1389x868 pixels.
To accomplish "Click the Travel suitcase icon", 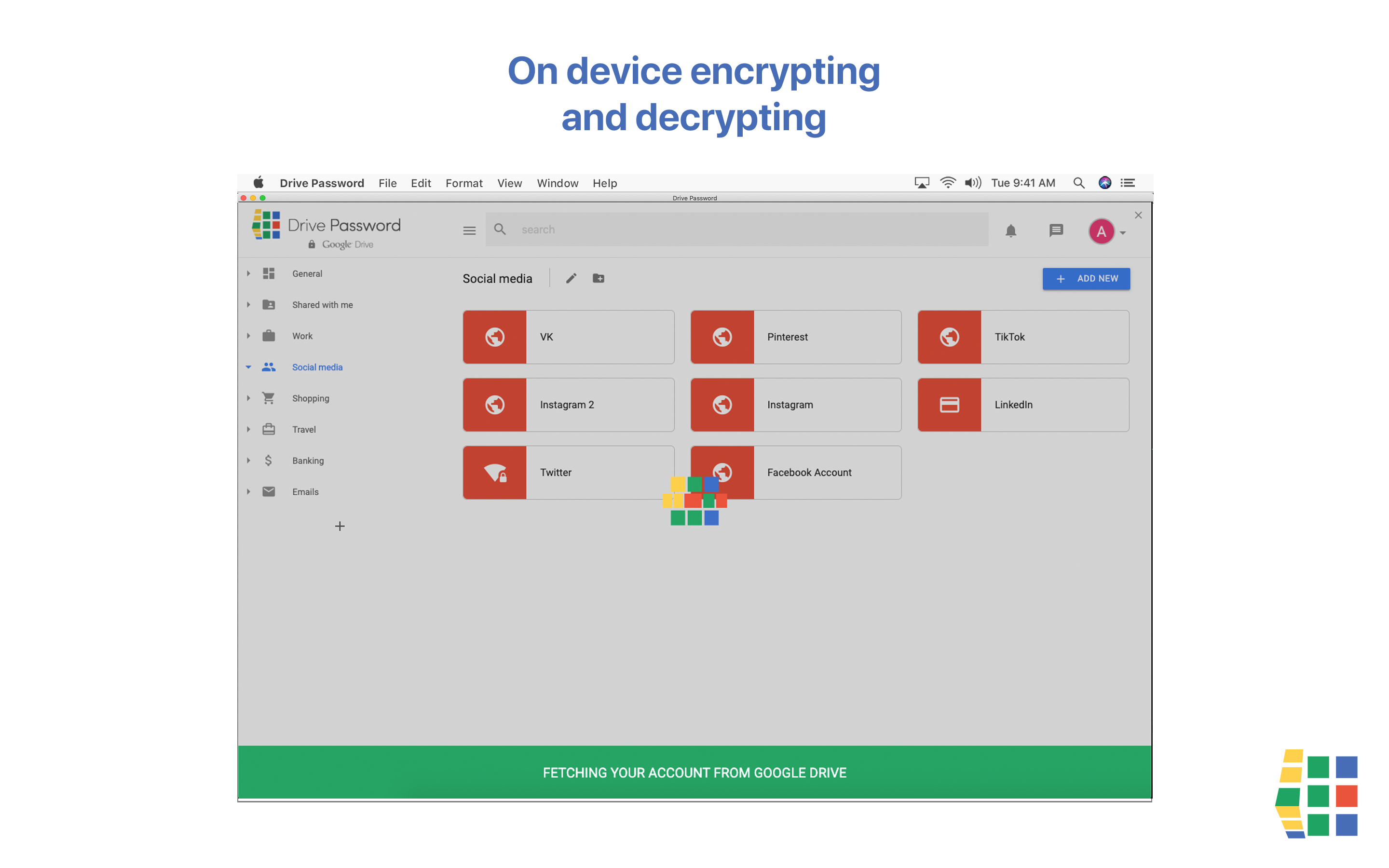I will coord(269,429).
